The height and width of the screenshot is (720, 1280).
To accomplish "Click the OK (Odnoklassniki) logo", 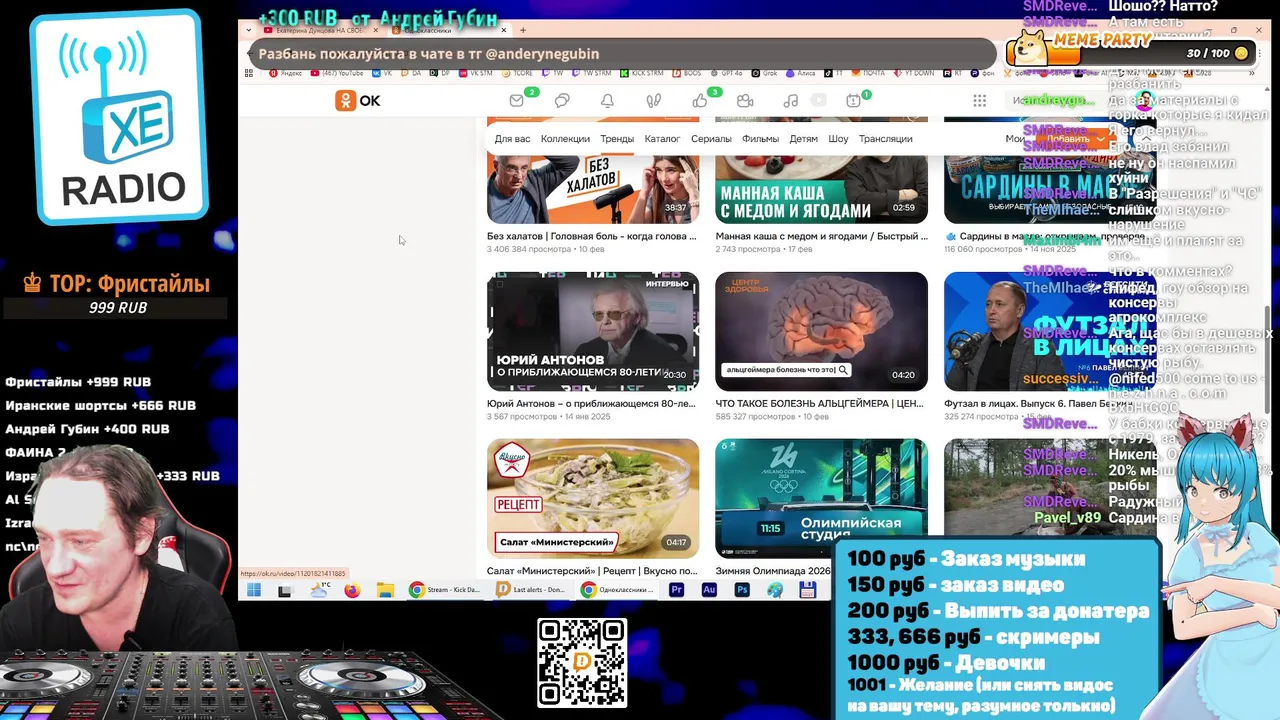I will tap(357, 100).
